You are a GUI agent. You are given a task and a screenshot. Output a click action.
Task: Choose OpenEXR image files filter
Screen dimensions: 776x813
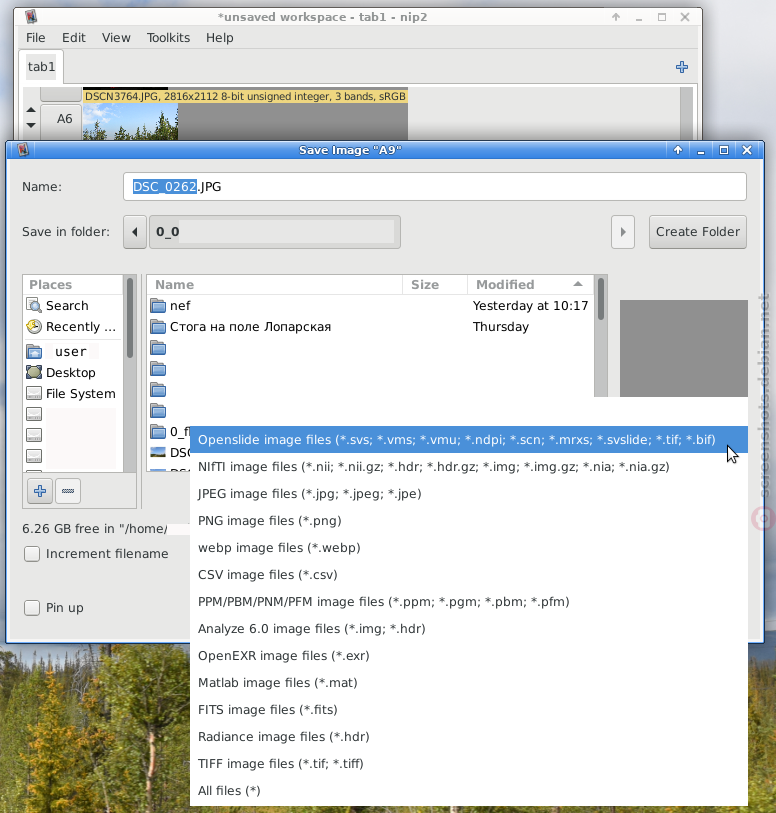tap(469, 655)
